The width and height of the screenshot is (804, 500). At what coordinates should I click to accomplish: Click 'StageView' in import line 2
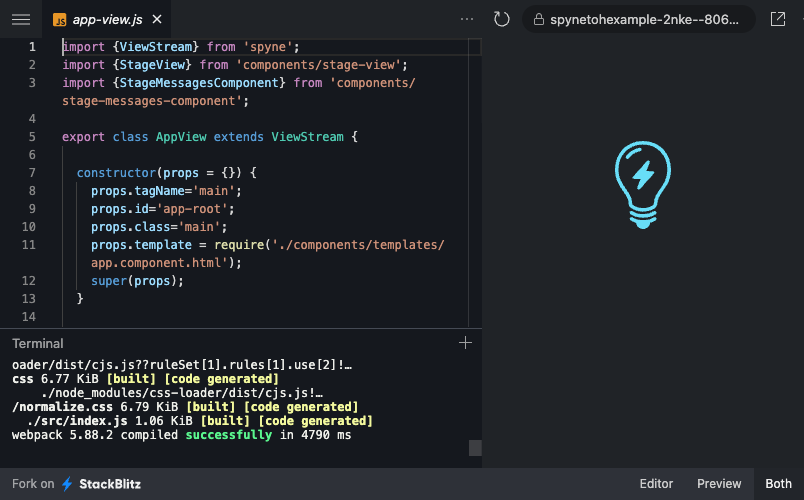(x=152, y=65)
